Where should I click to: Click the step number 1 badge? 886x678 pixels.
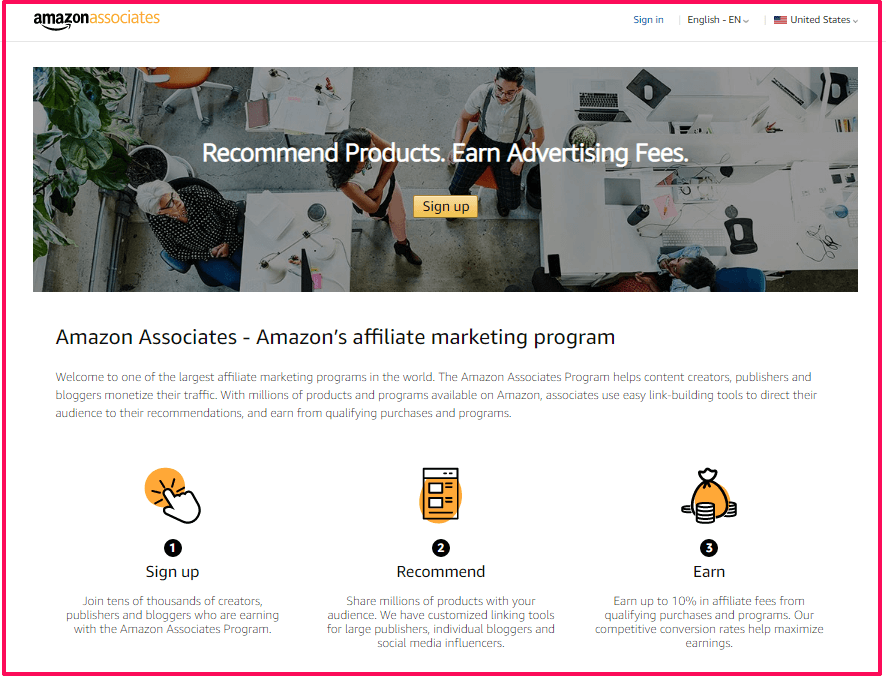click(x=173, y=547)
